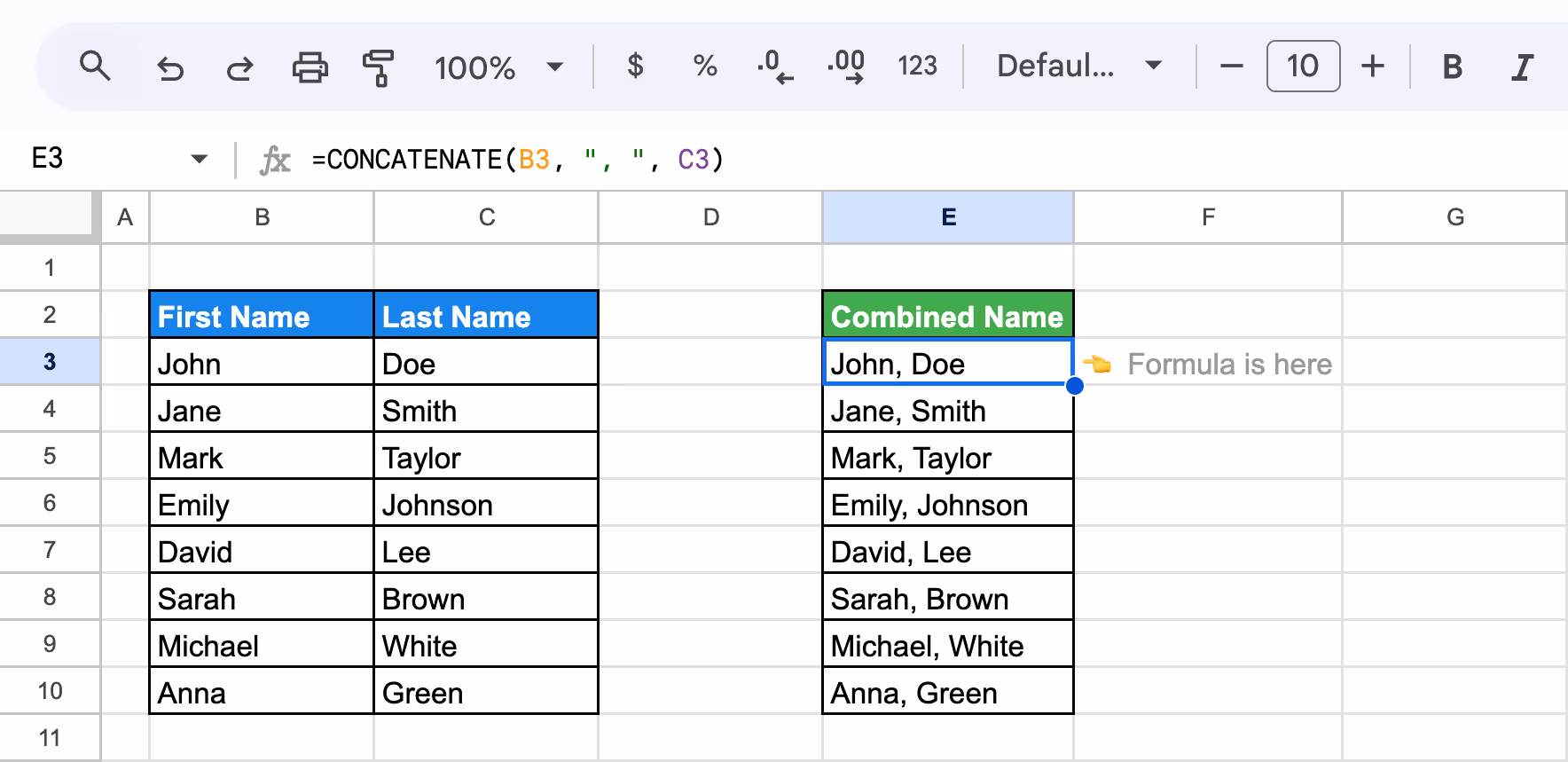The height and width of the screenshot is (762, 1568).
Task: Click the select-all corner box
Action: [46, 215]
